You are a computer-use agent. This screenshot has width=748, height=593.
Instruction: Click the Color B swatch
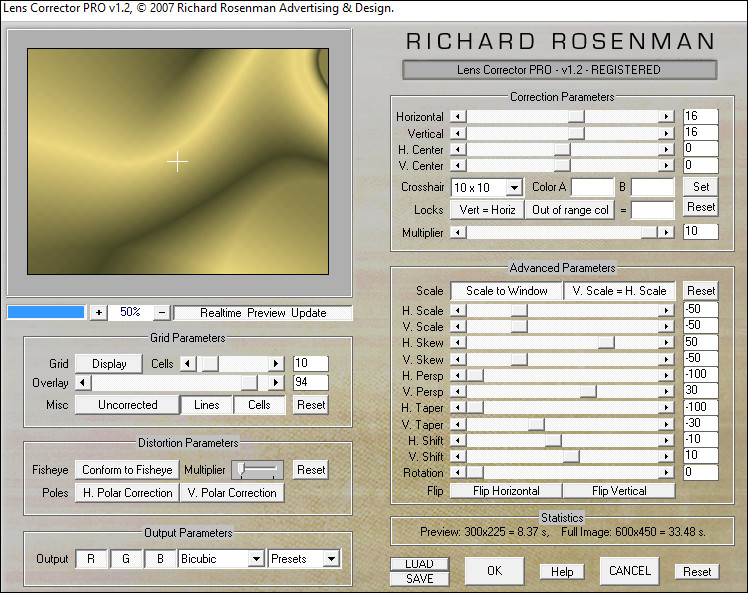tap(653, 187)
